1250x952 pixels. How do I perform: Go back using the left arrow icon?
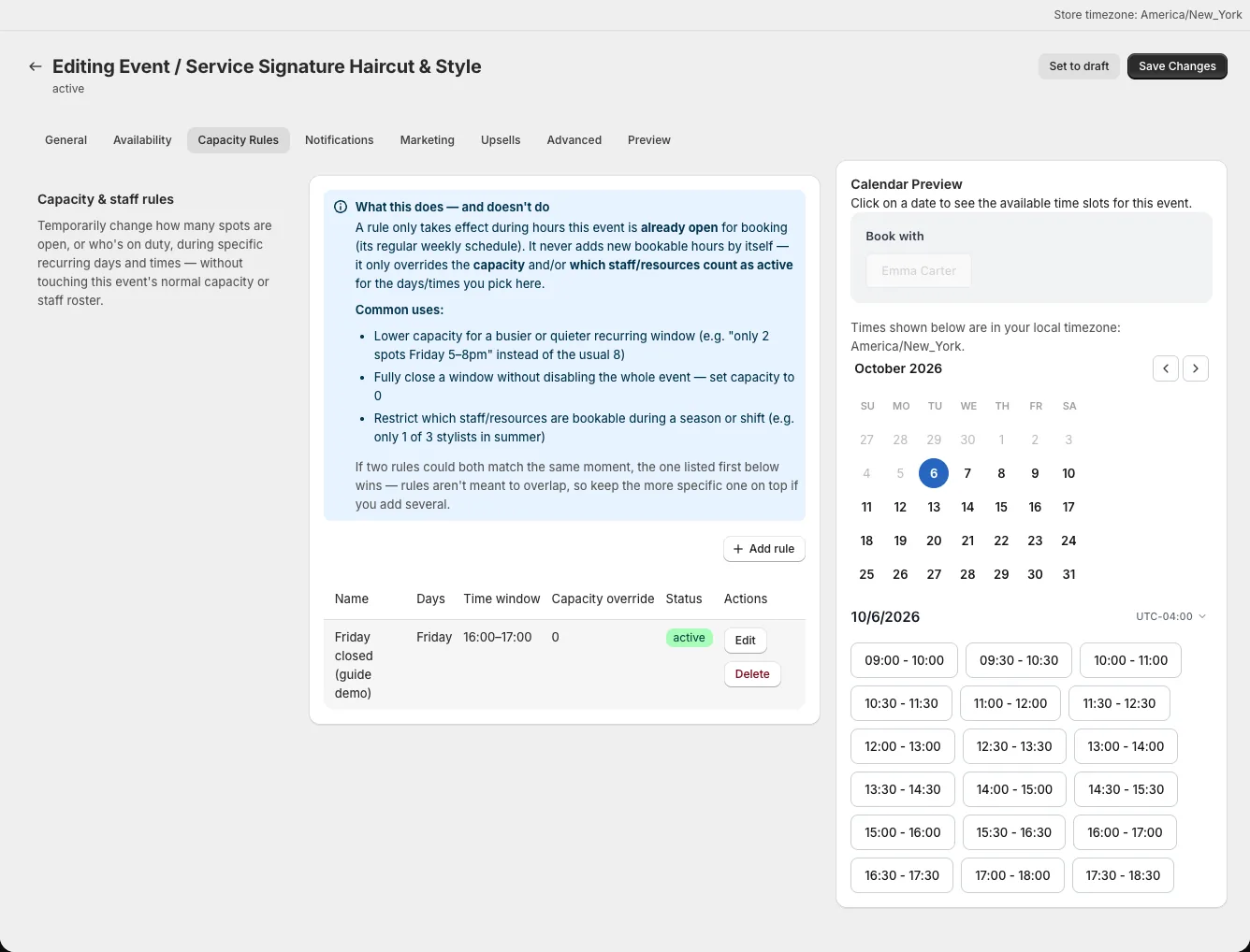coord(36,66)
